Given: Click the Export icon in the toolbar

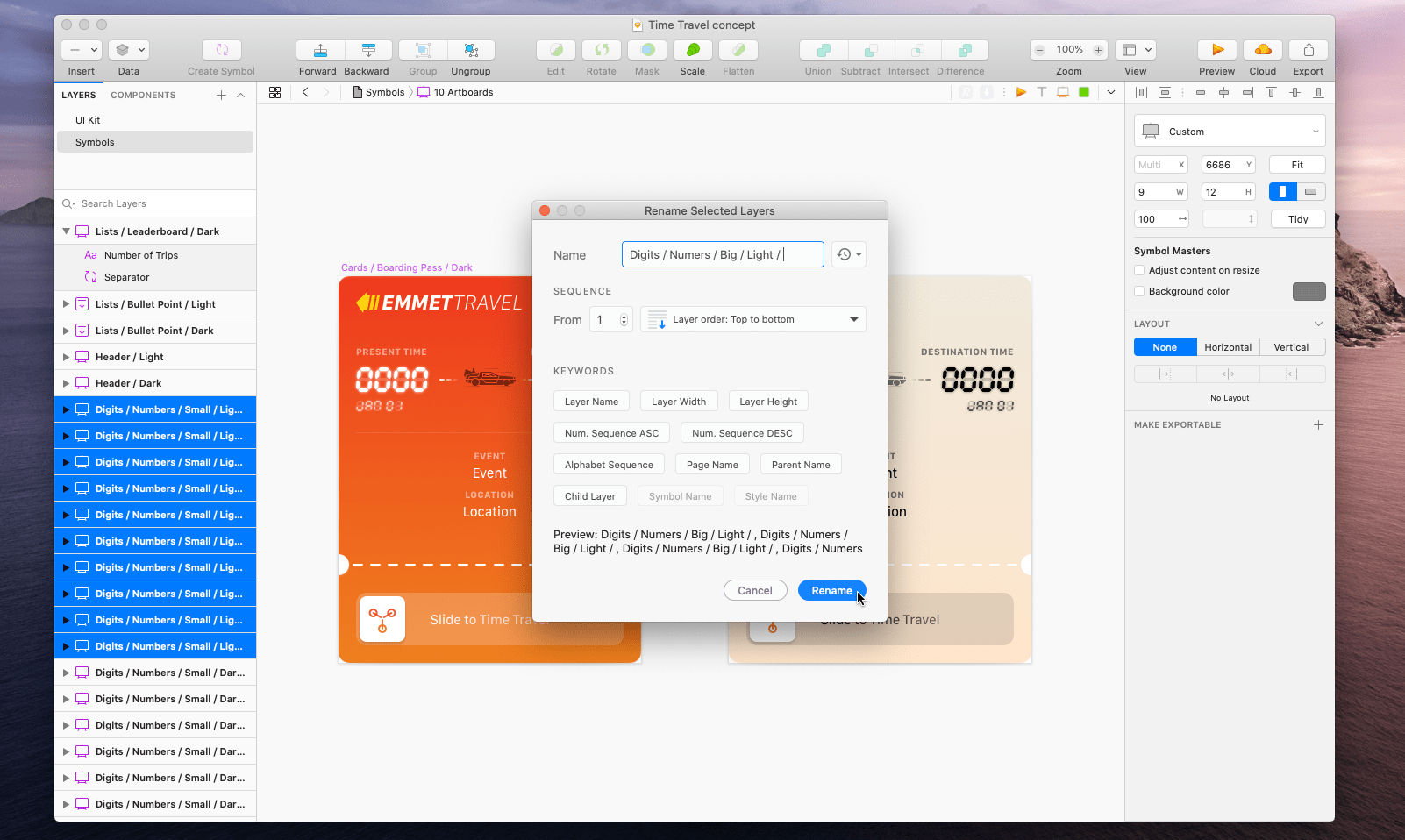Looking at the screenshot, I should (x=1308, y=50).
